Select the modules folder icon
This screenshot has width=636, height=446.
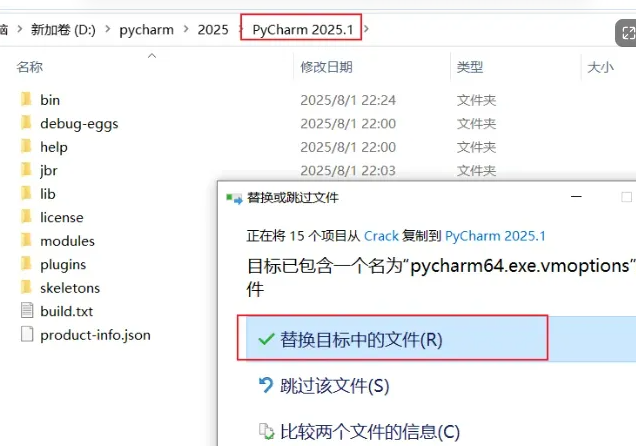[x=26, y=240]
